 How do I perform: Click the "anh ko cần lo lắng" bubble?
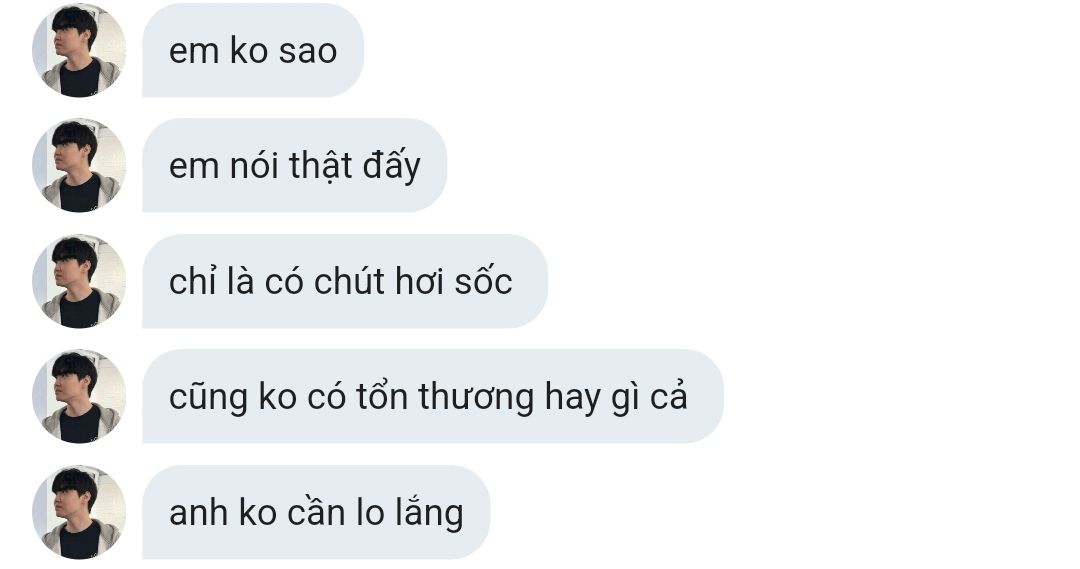315,512
